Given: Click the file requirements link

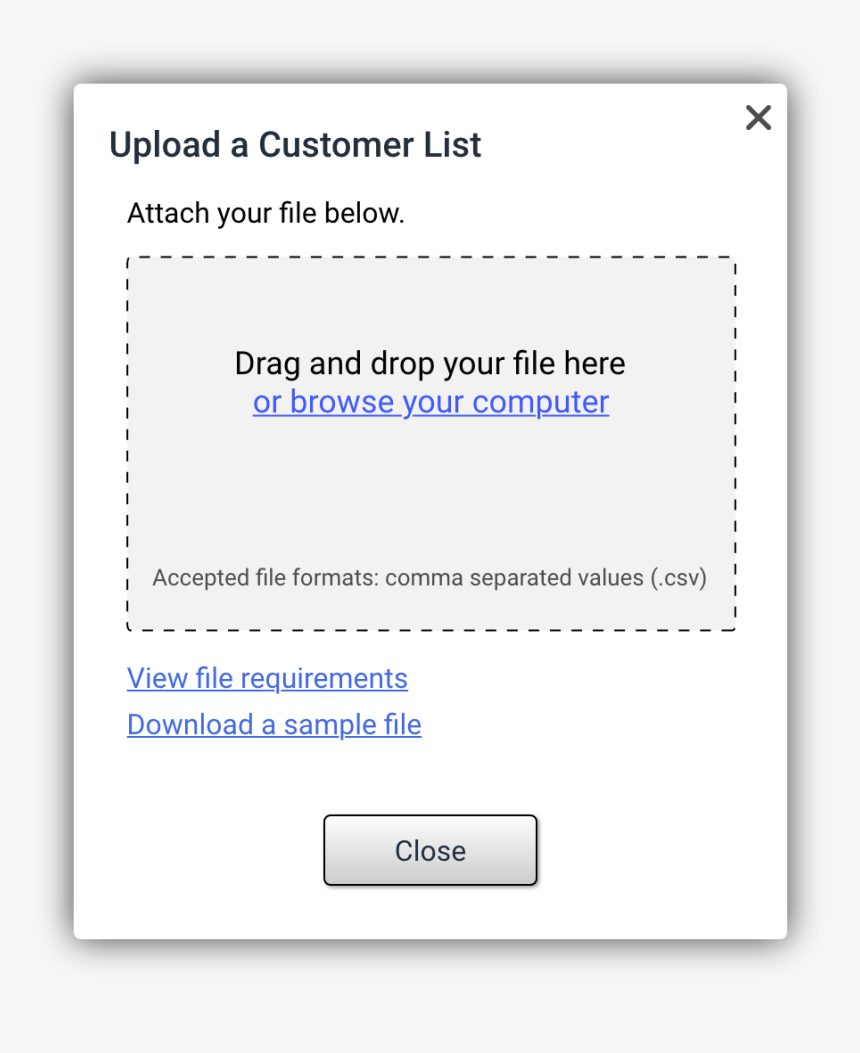Looking at the screenshot, I should 266,678.
